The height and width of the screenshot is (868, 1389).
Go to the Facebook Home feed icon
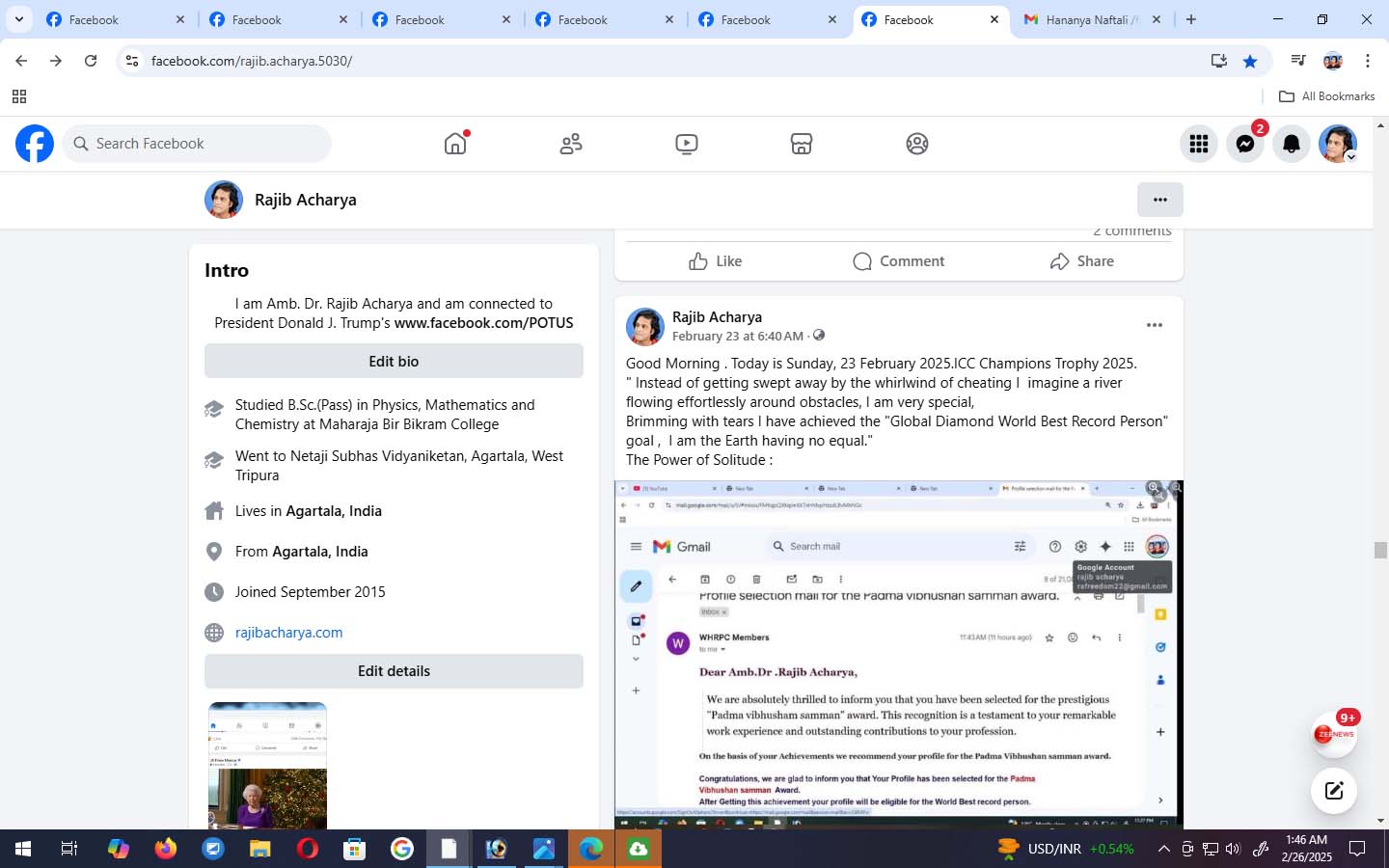point(455,144)
